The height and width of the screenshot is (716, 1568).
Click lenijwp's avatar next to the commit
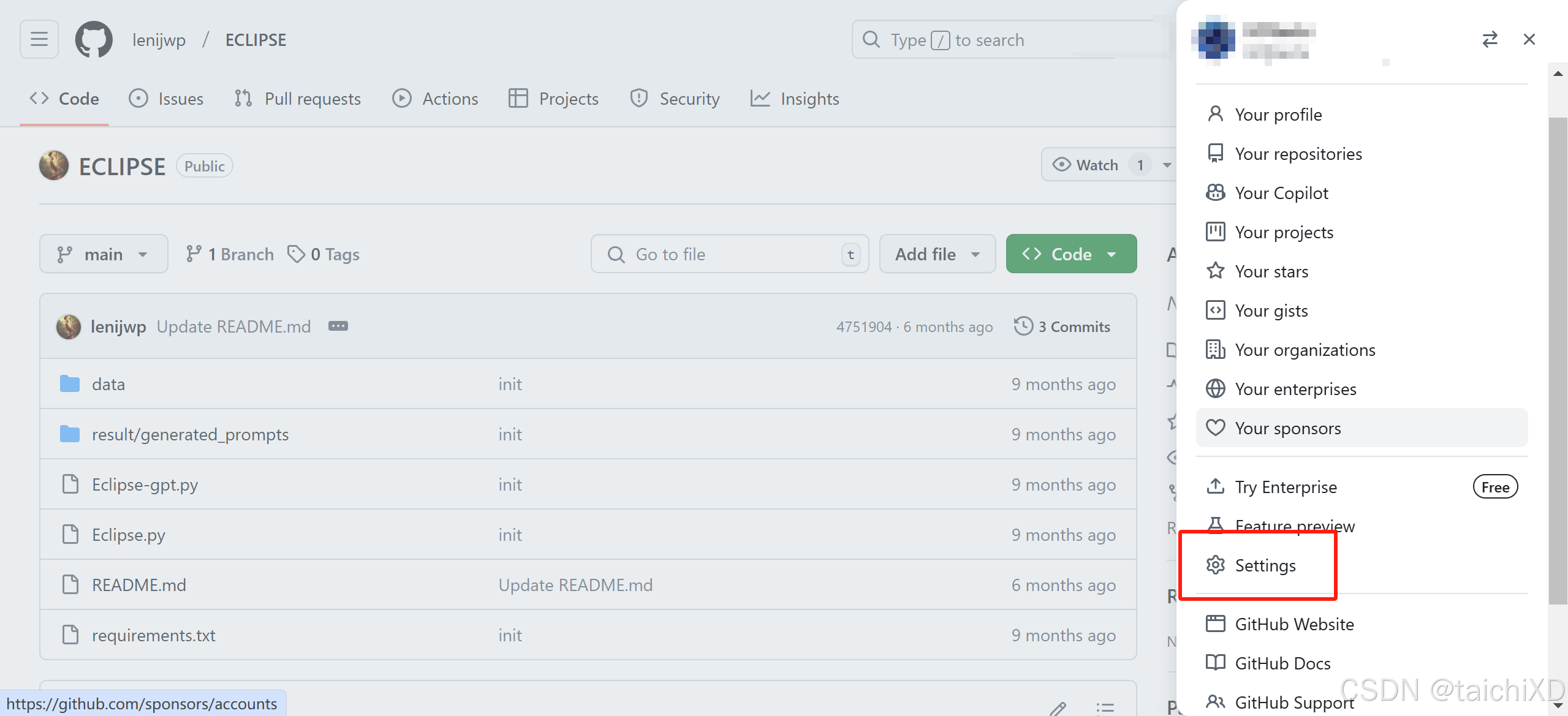[x=69, y=326]
